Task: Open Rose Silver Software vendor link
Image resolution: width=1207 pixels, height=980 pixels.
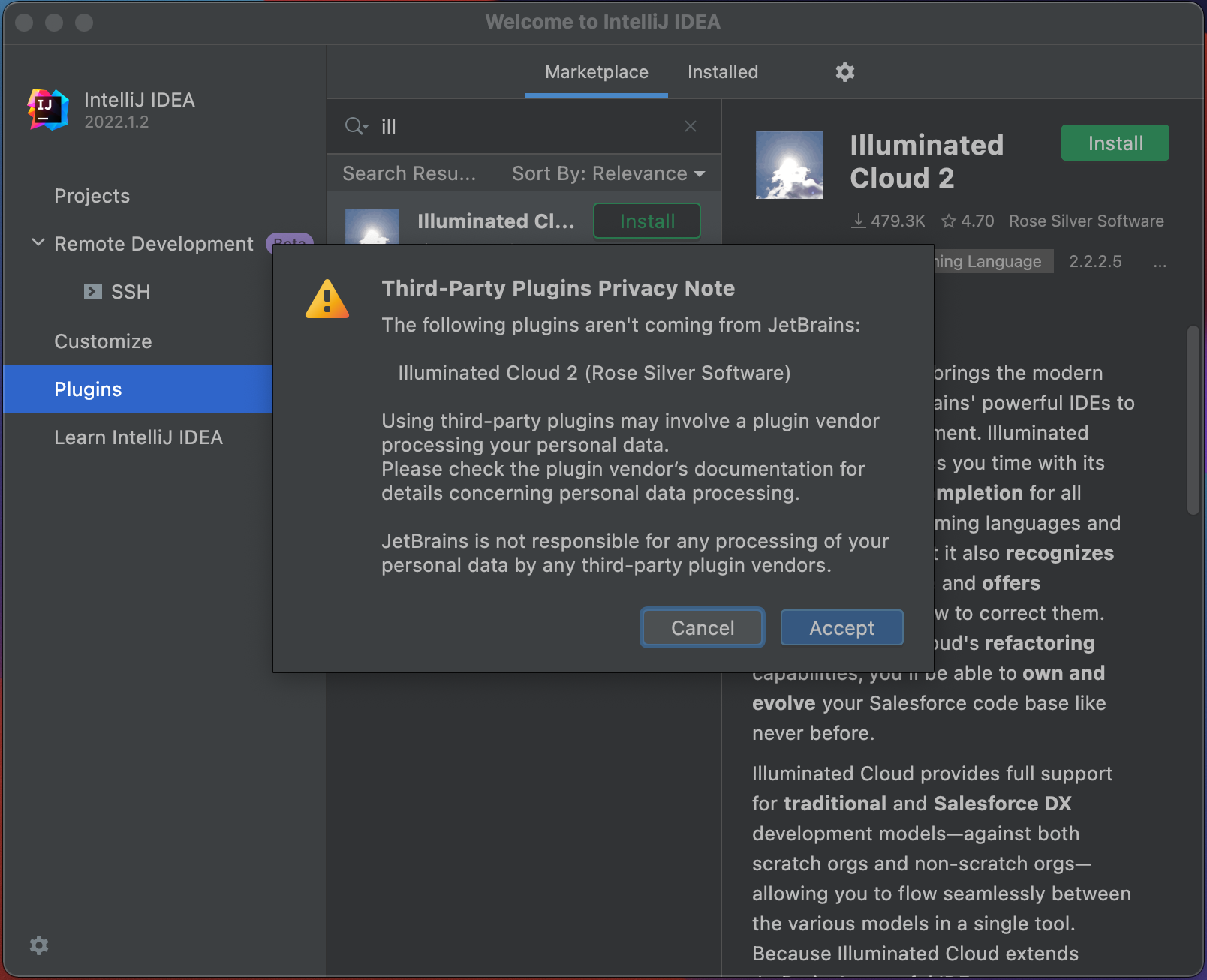Action: 1086,221
